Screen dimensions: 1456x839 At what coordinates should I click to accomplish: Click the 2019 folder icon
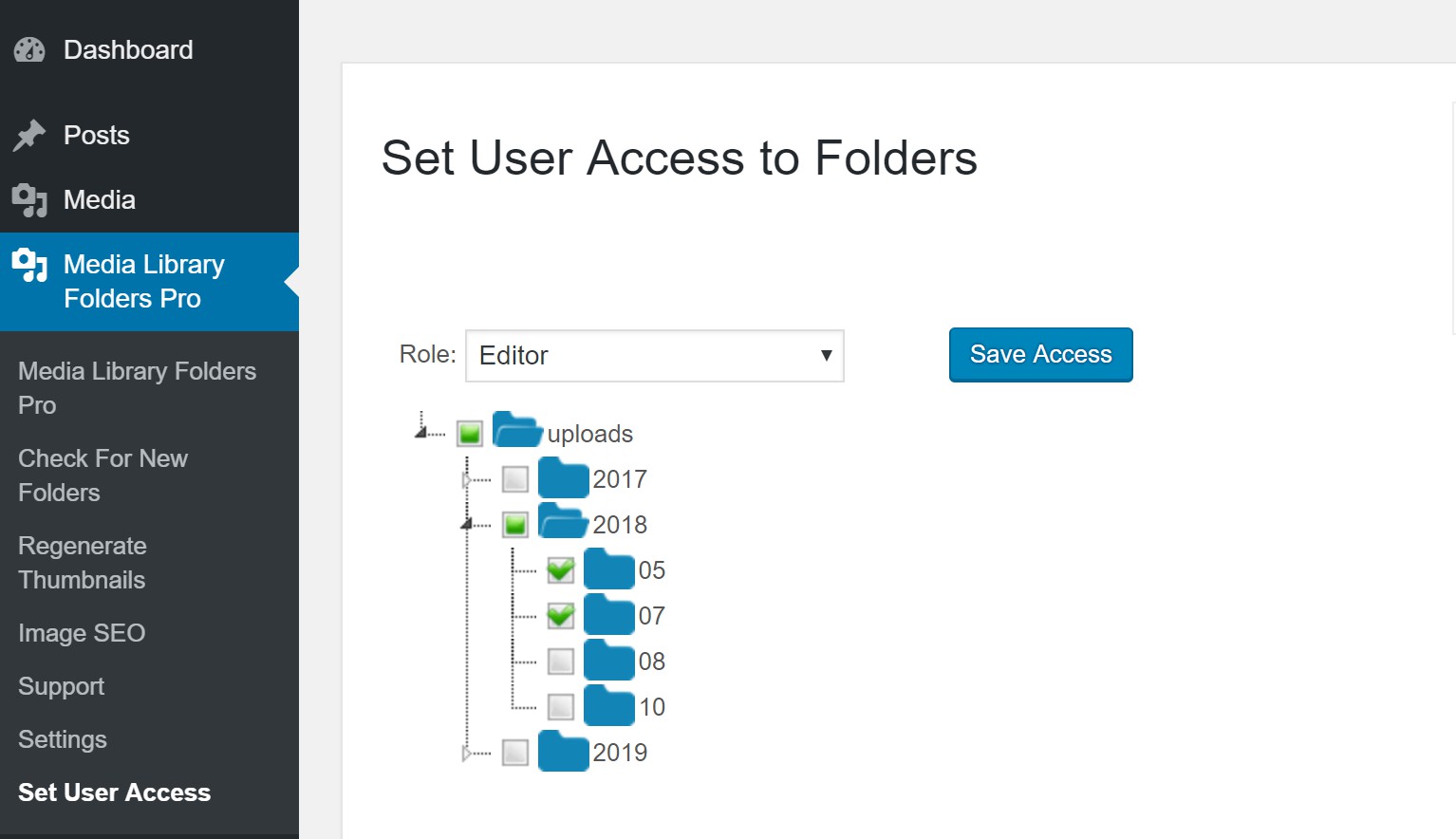tap(562, 750)
